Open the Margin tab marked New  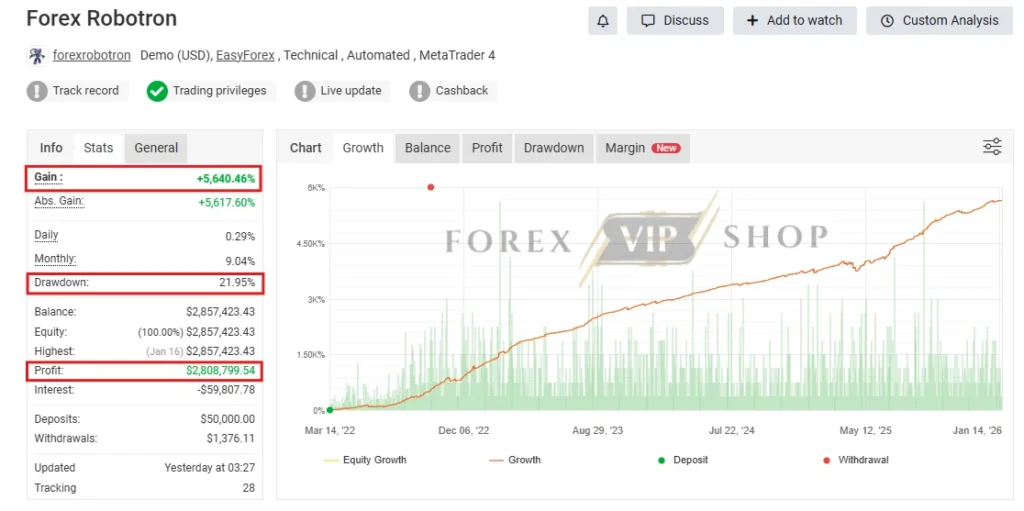point(643,148)
